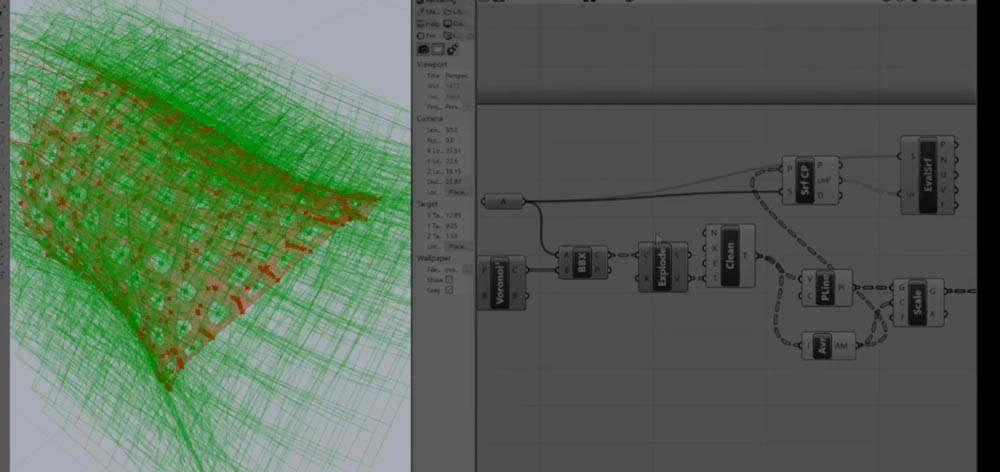Image resolution: width=1000 pixels, height=472 pixels.
Task: Click the X output of the Scale component
Action: [934, 314]
